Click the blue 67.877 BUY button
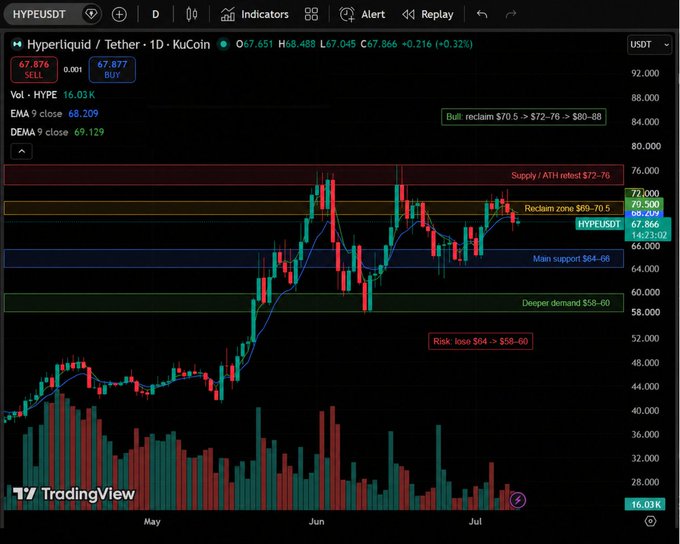 (112, 69)
